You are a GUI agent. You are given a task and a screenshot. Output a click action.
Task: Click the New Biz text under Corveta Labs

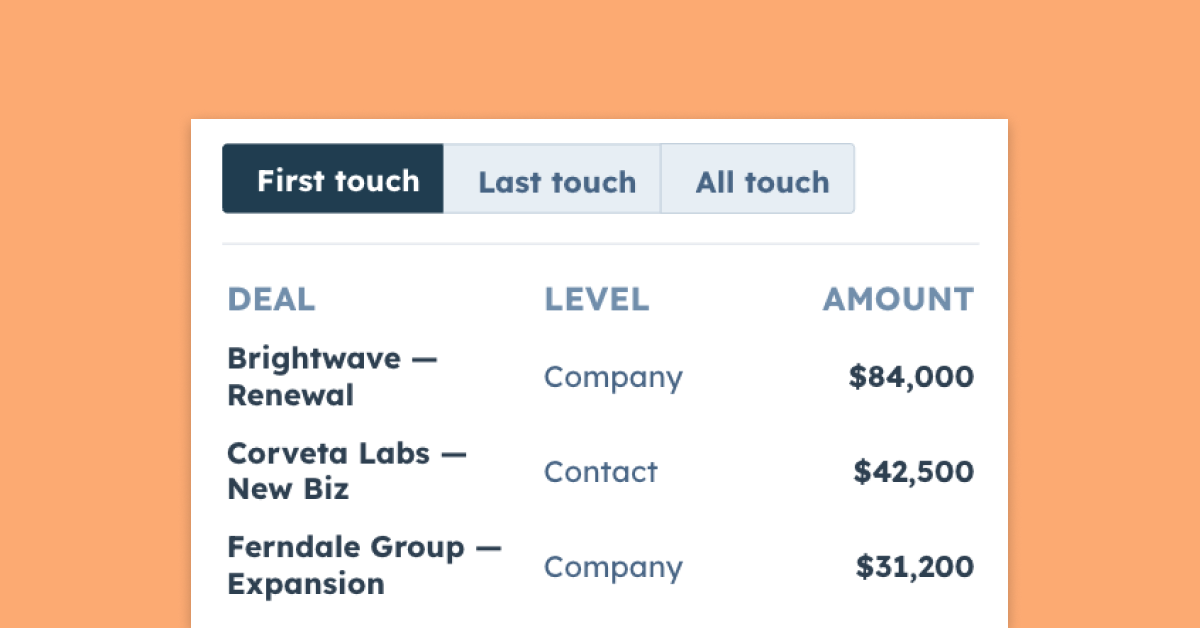pos(288,490)
